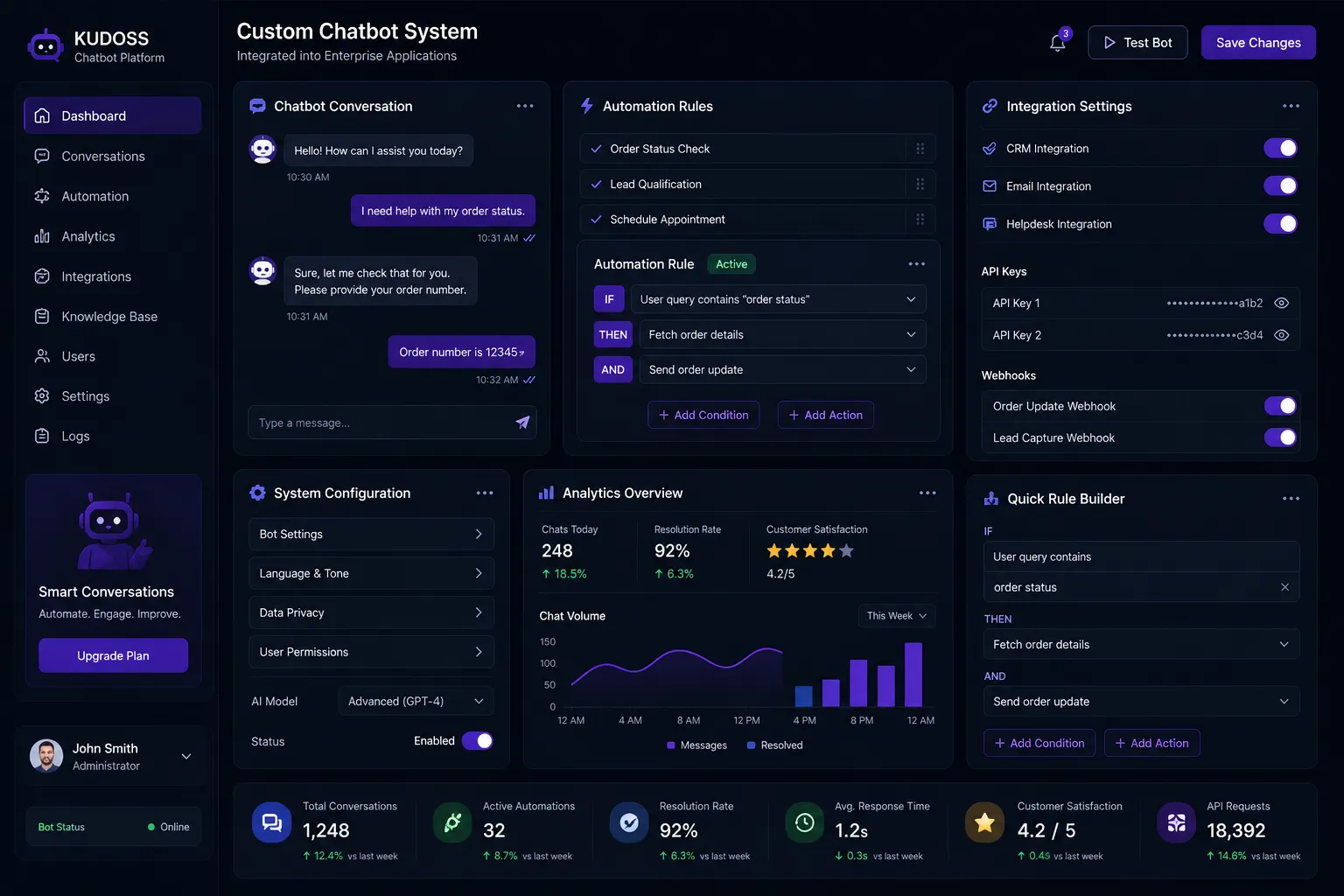The height and width of the screenshot is (896, 1344).
Task: Open Logs from the sidebar
Action: pos(113,436)
